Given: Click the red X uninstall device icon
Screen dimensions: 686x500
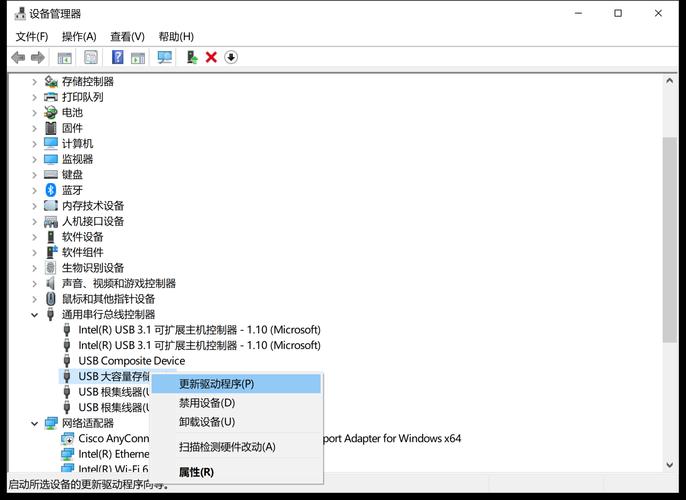Looking at the screenshot, I should 211,57.
